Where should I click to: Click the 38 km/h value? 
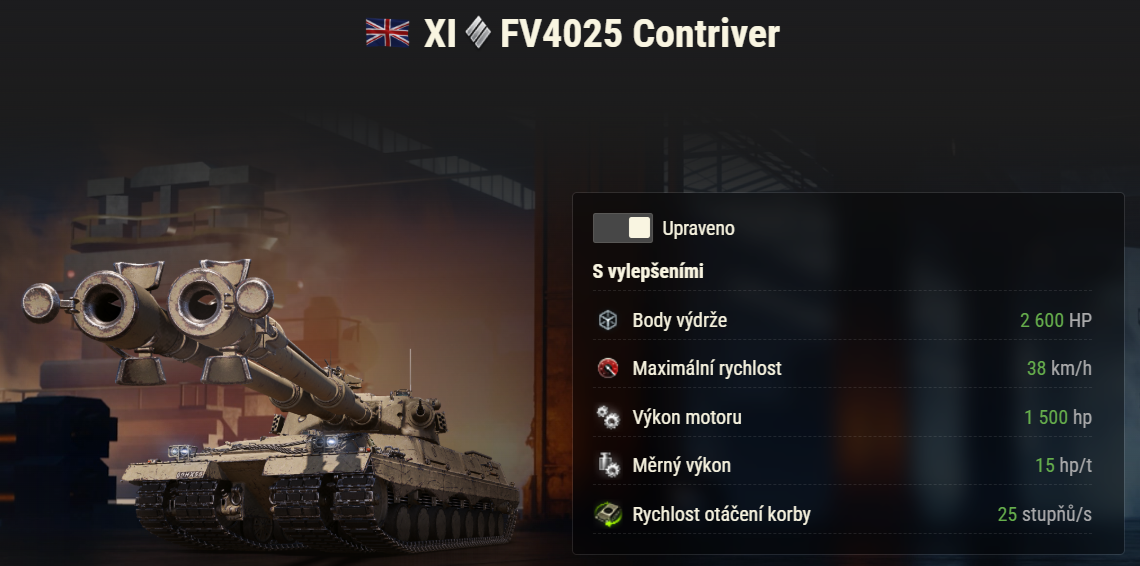[x=1059, y=368]
